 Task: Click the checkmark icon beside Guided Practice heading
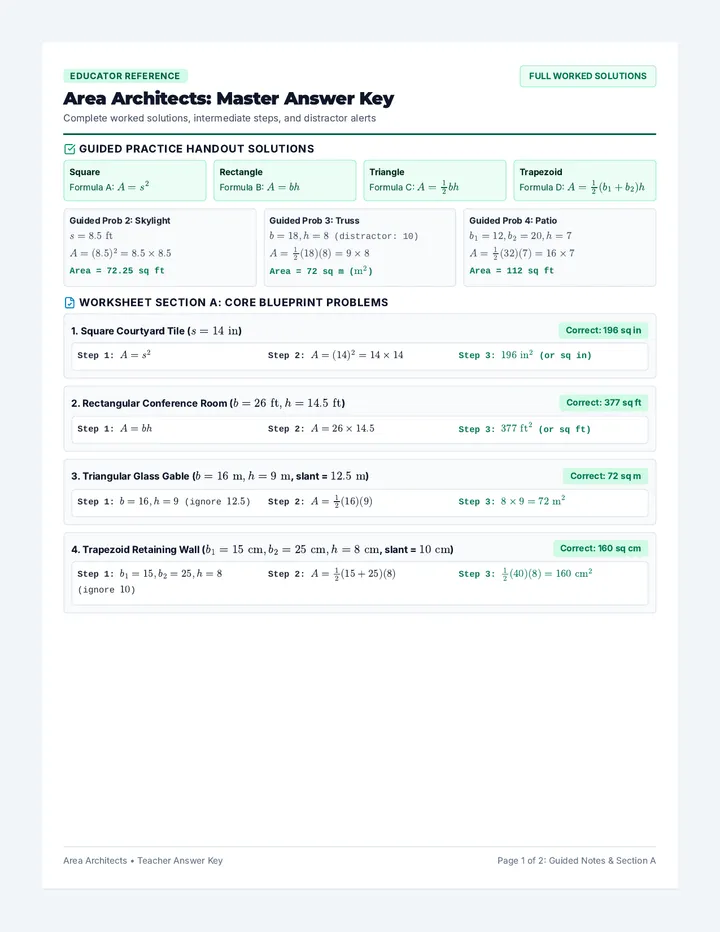click(x=70, y=149)
